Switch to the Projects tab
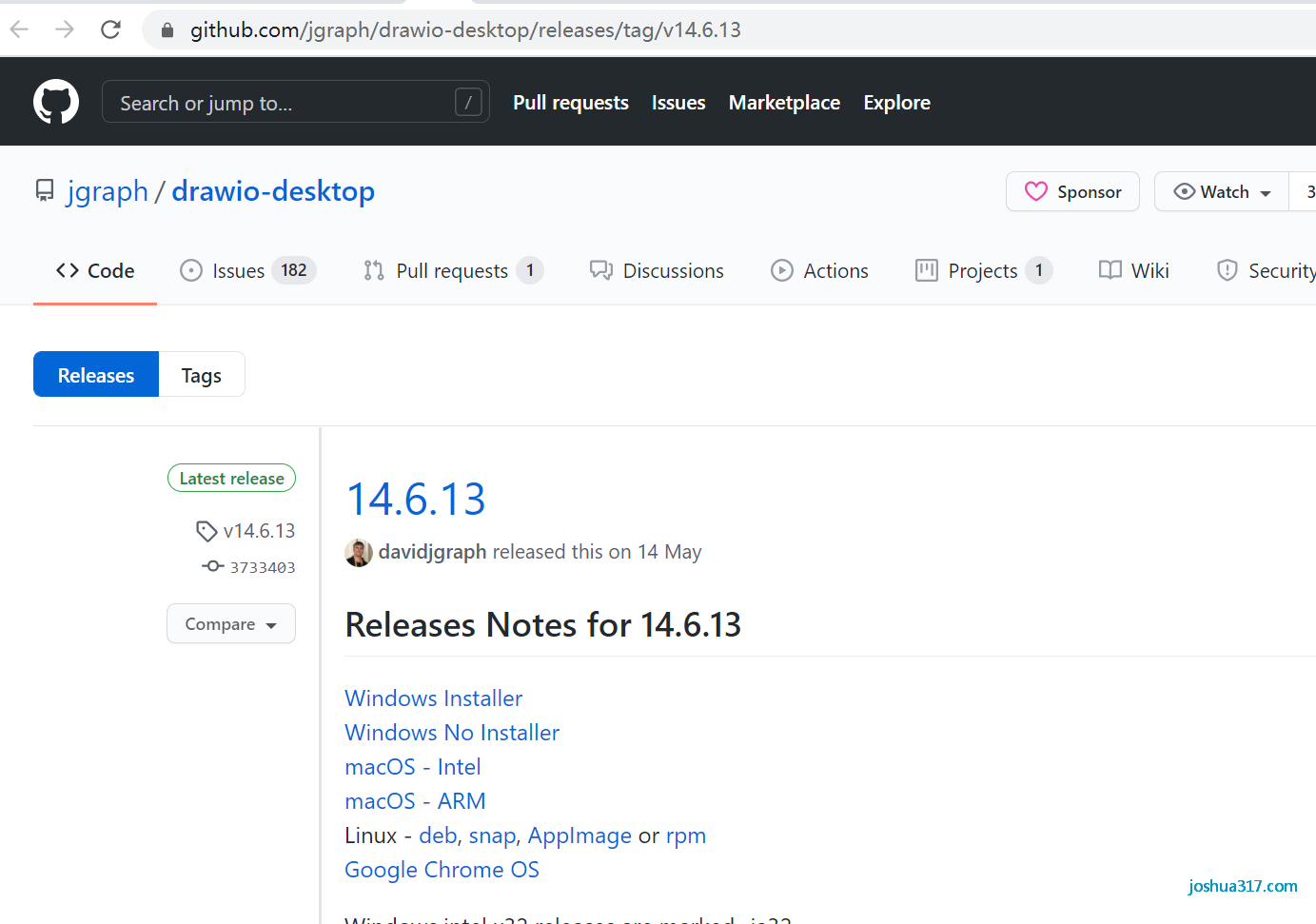Viewport: 1316px width, 924px height. click(984, 270)
